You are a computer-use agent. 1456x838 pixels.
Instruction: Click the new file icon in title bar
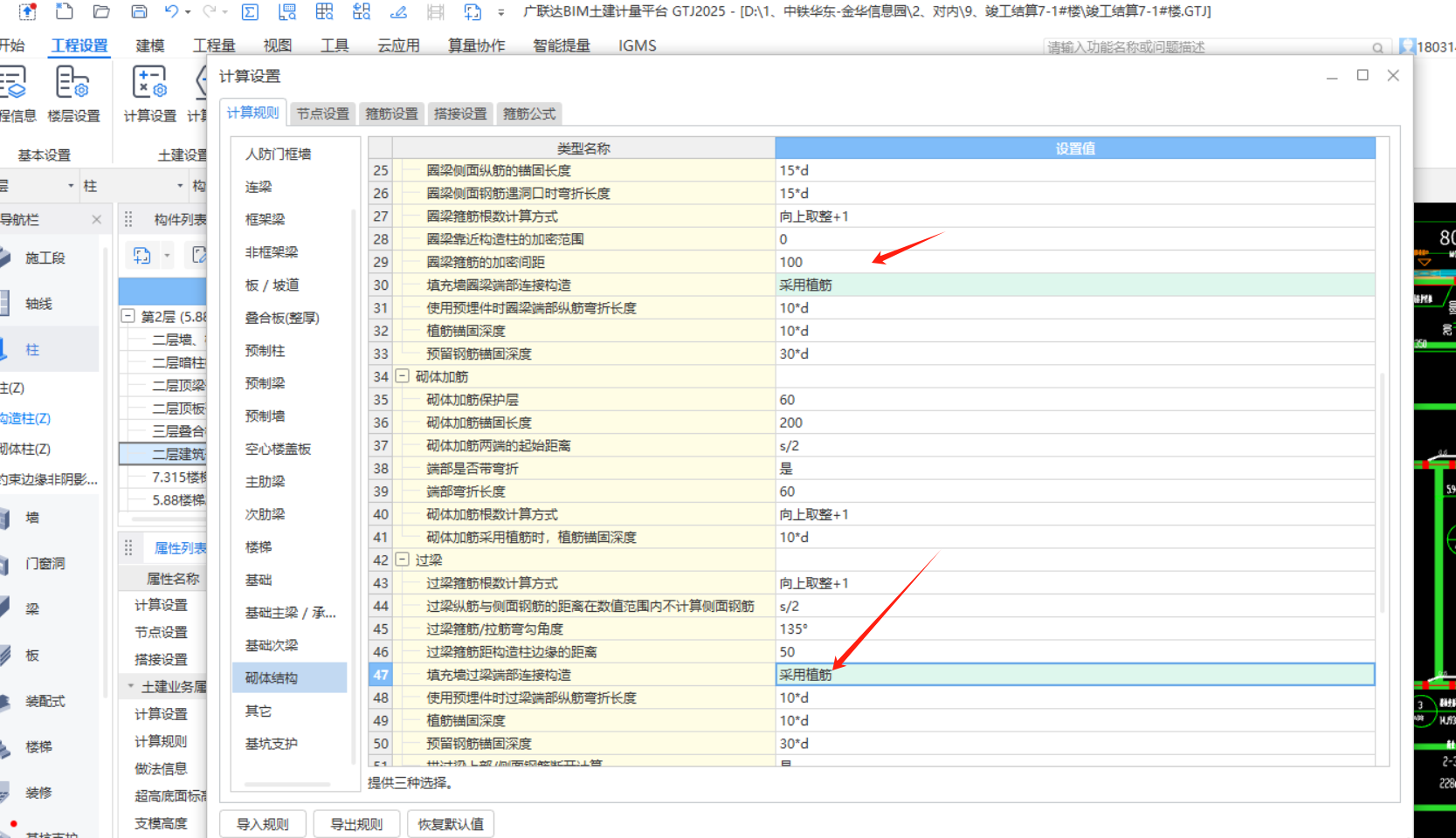64,11
